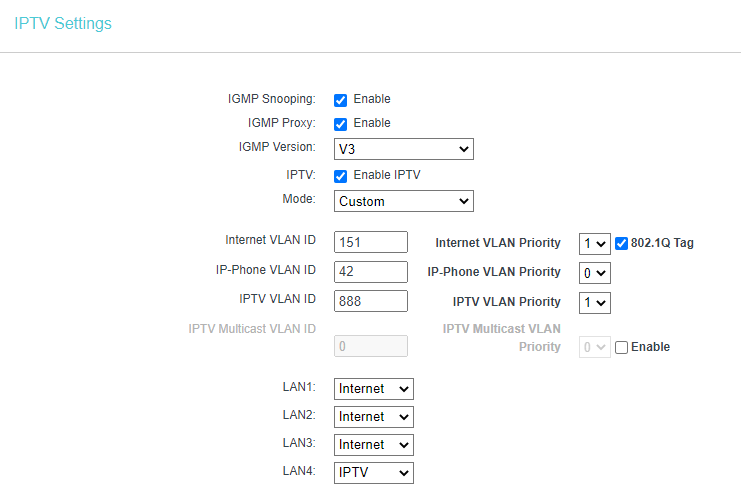Open the LAN2 port mode dropdown

click(x=374, y=416)
